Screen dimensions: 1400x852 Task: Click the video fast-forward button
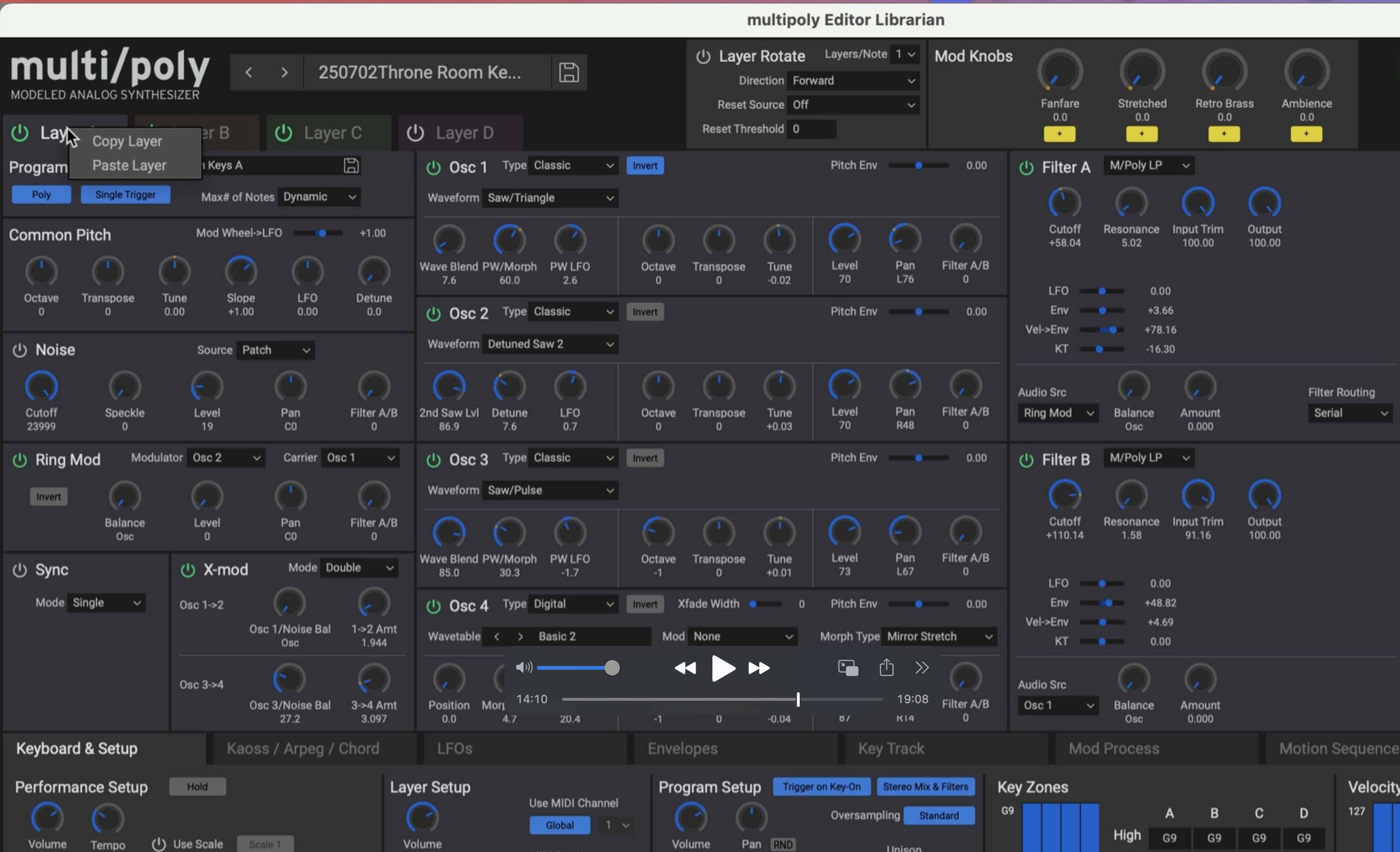(x=759, y=668)
